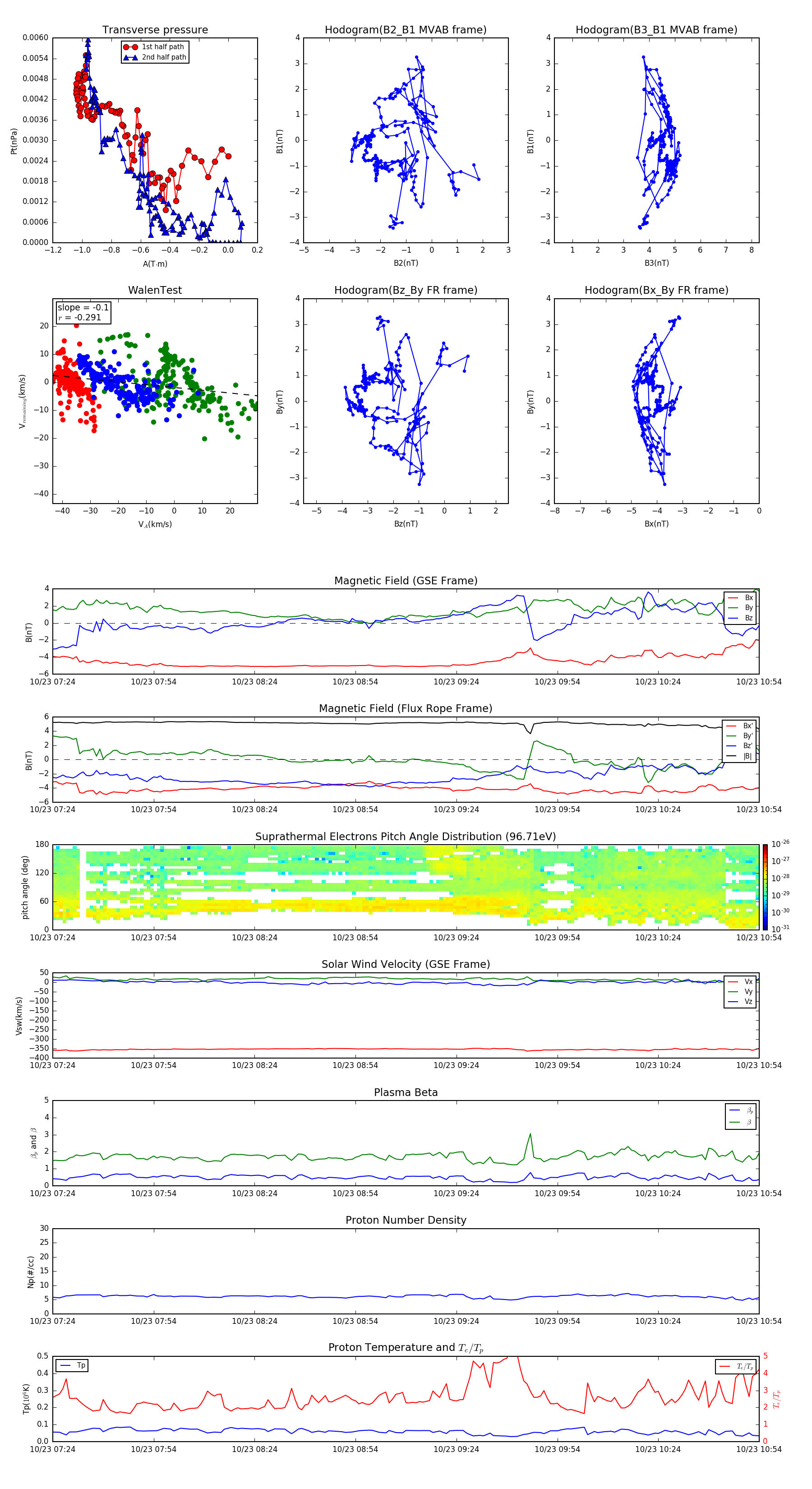Click '10/23 08:54' tick under pitch angle plot
This screenshot has height=1489, width=812.
(355, 938)
